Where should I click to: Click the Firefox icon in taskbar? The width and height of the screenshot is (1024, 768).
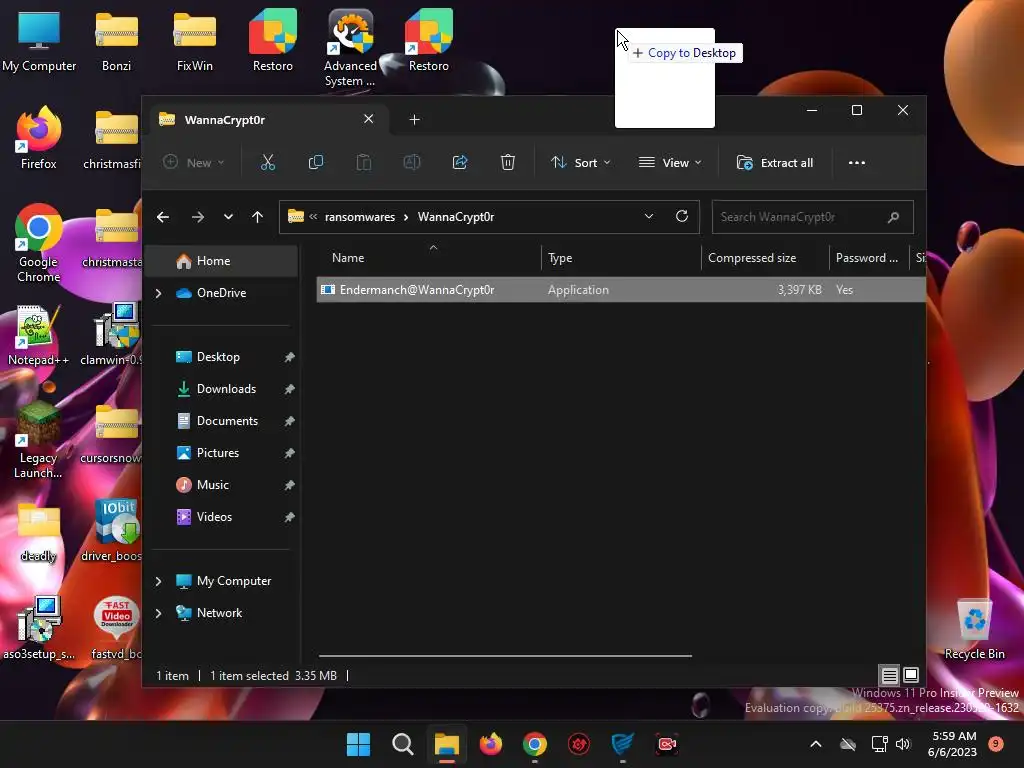click(491, 744)
